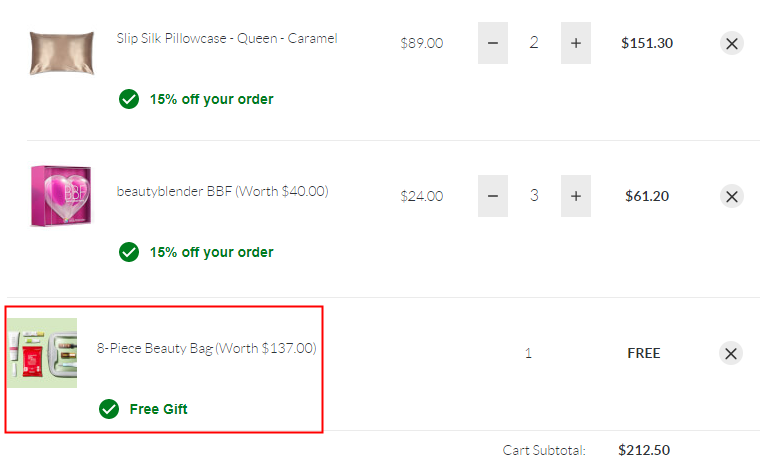Remove beautyblender BBF from cart
Screen dimensions: 767x470
pos(732,197)
